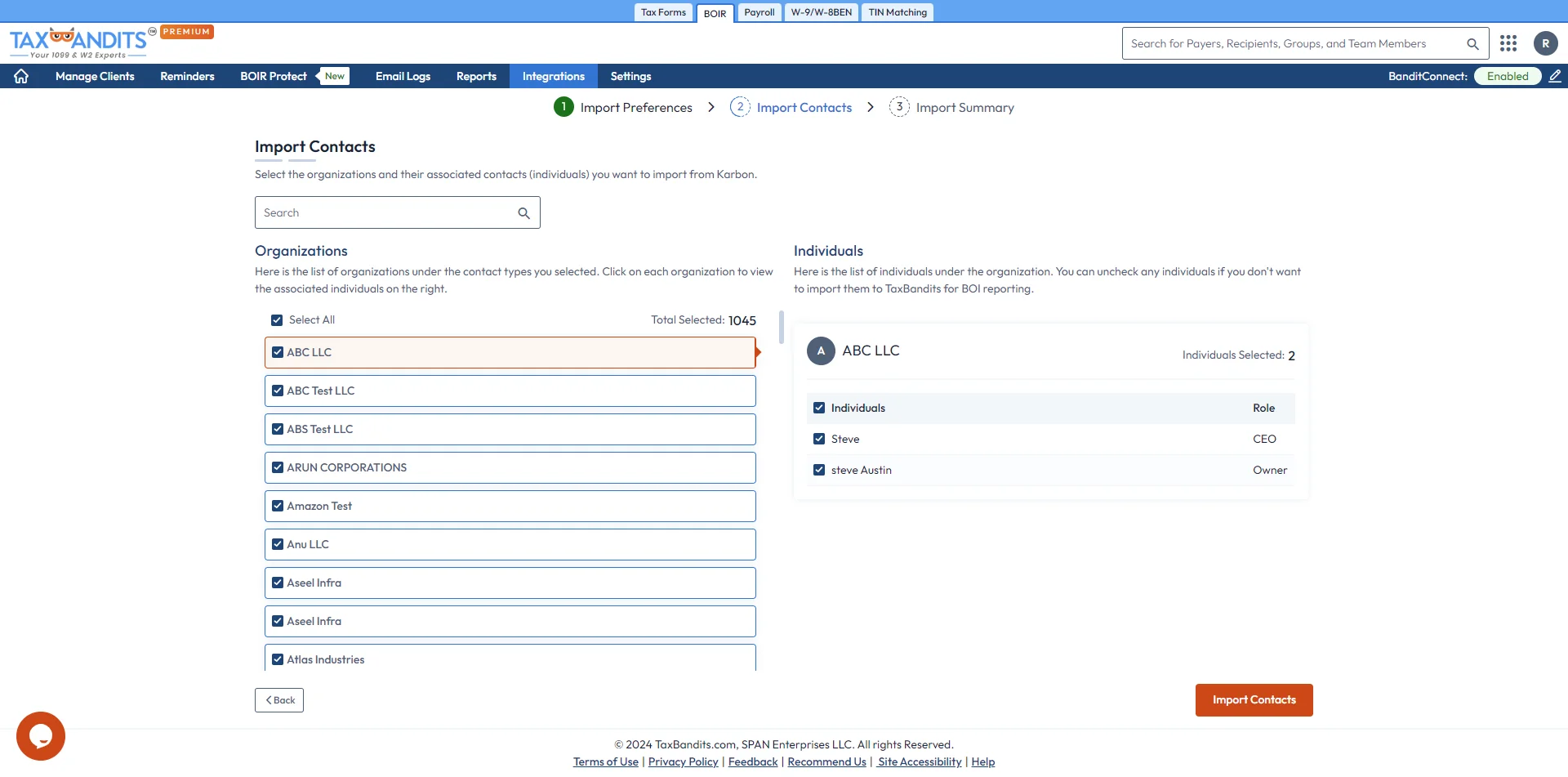Open Privacy Policy link

(x=684, y=761)
